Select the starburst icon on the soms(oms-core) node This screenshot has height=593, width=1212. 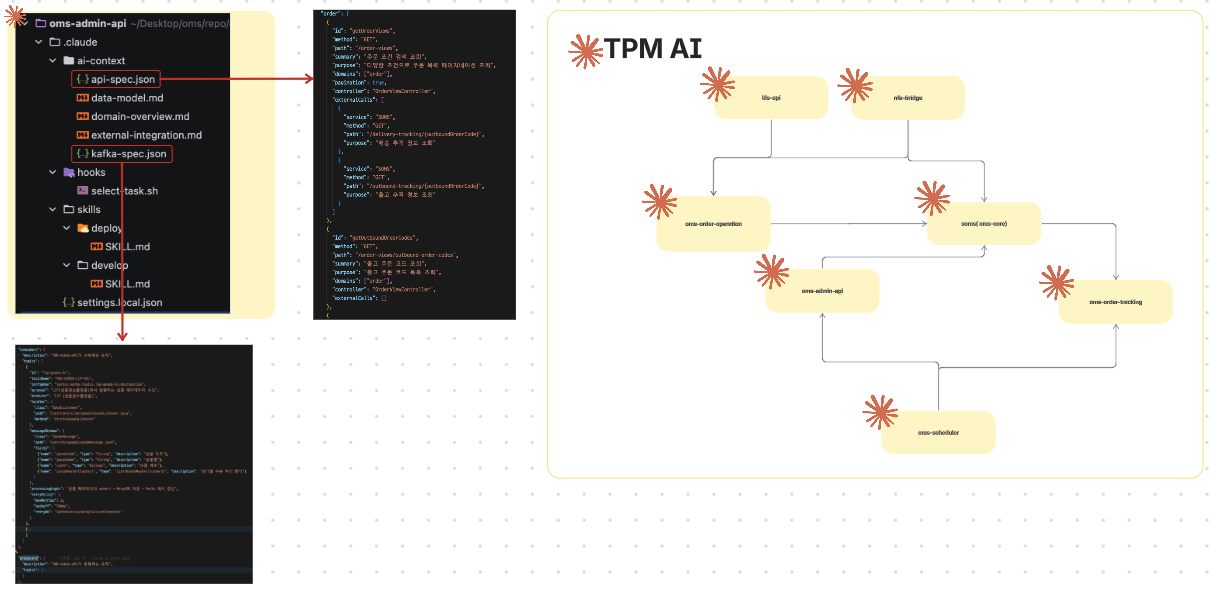click(932, 198)
